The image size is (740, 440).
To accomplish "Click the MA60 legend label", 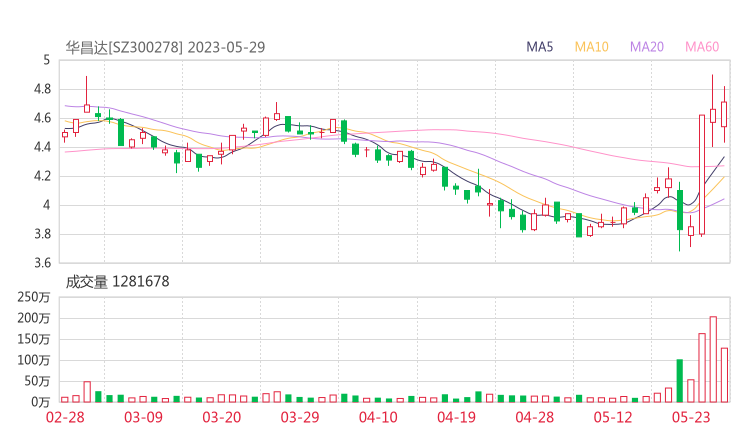I will click(x=702, y=47).
